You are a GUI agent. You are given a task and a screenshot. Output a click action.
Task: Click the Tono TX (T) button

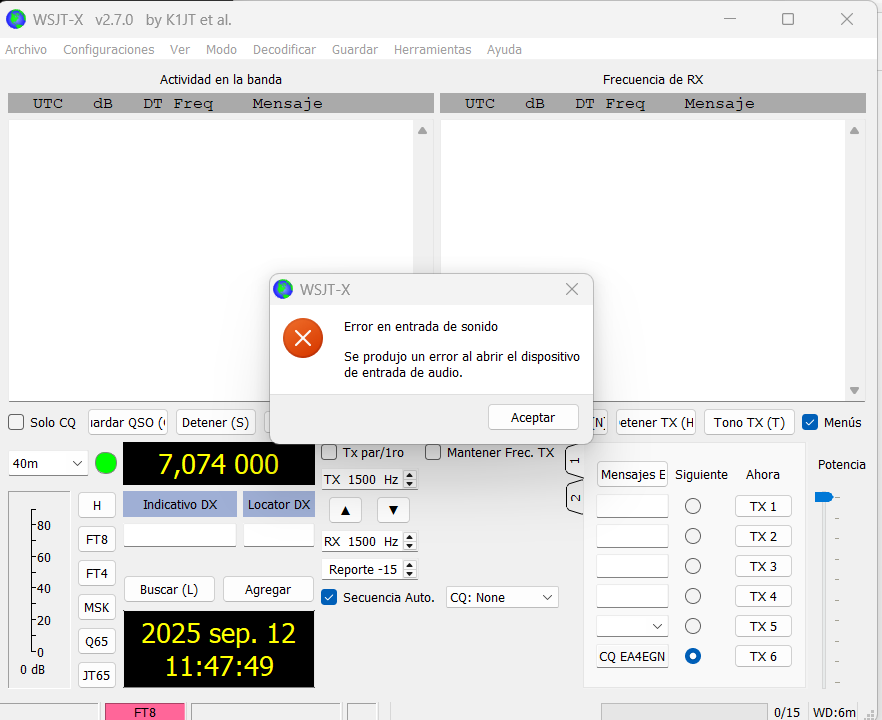click(749, 422)
